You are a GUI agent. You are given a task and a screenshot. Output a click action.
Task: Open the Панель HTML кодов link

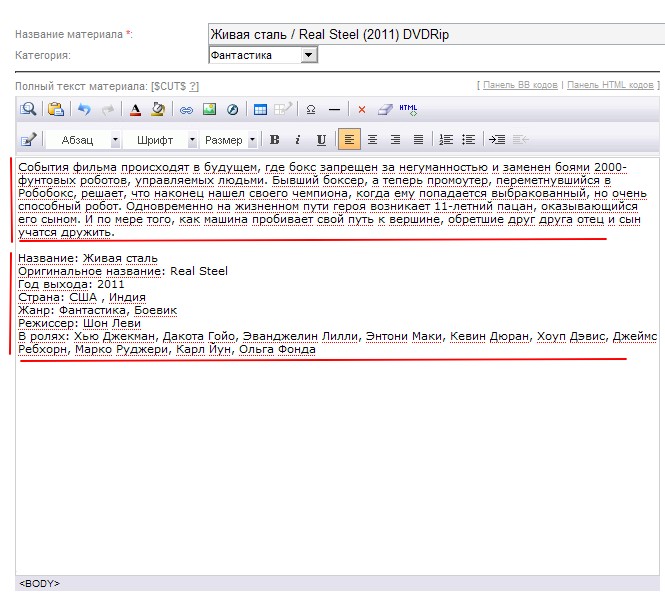tap(610, 85)
